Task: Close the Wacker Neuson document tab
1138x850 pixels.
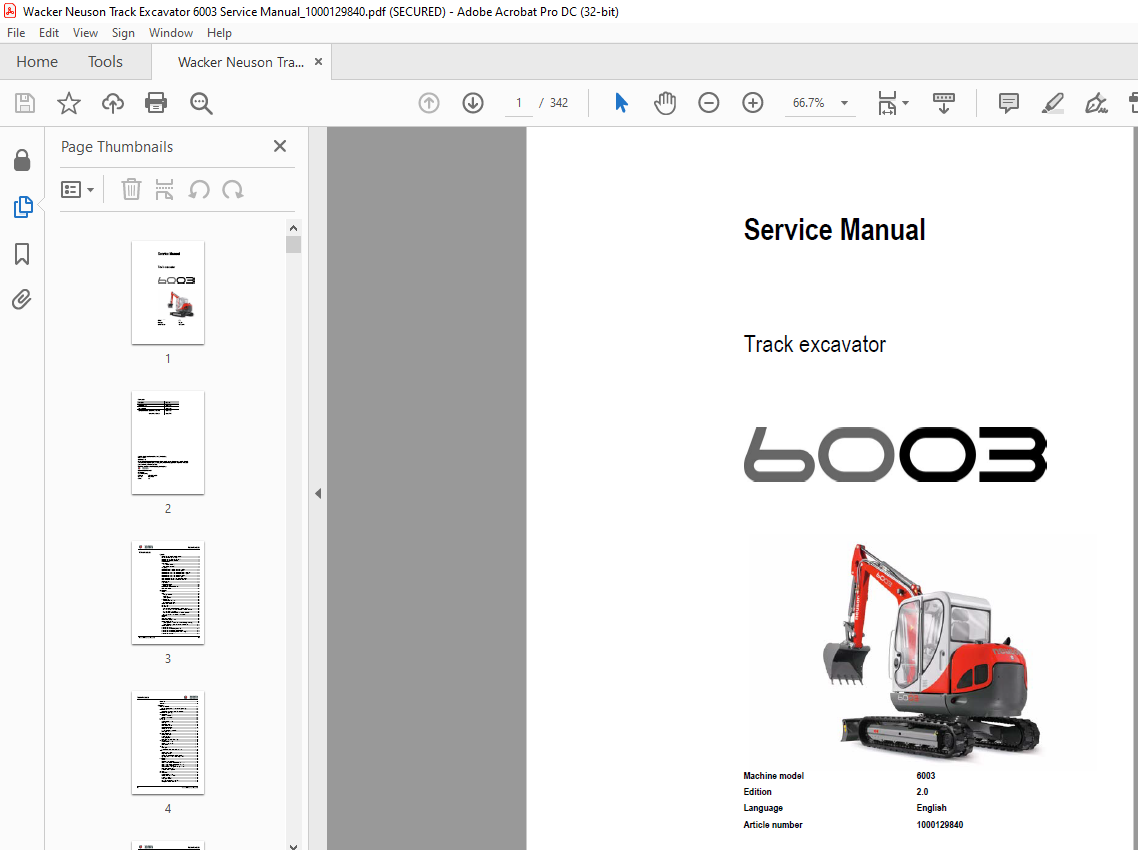Action: click(x=318, y=62)
